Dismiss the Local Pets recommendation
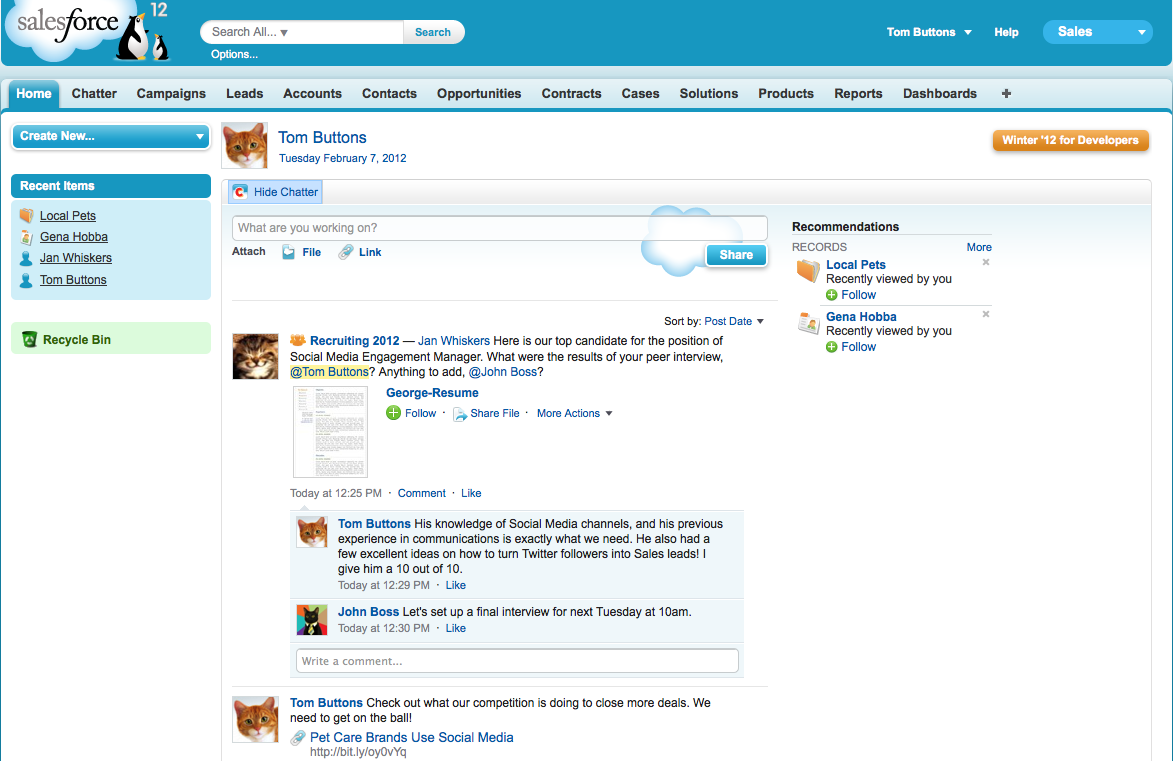This screenshot has height=761, width=1173. (986, 262)
